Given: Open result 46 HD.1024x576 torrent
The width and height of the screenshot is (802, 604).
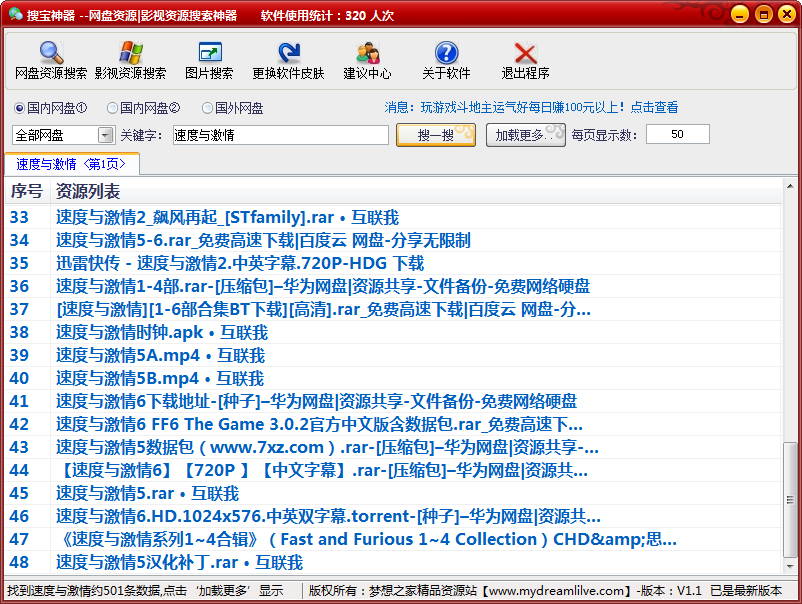Looking at the screenshot, I should click(328, 517).
